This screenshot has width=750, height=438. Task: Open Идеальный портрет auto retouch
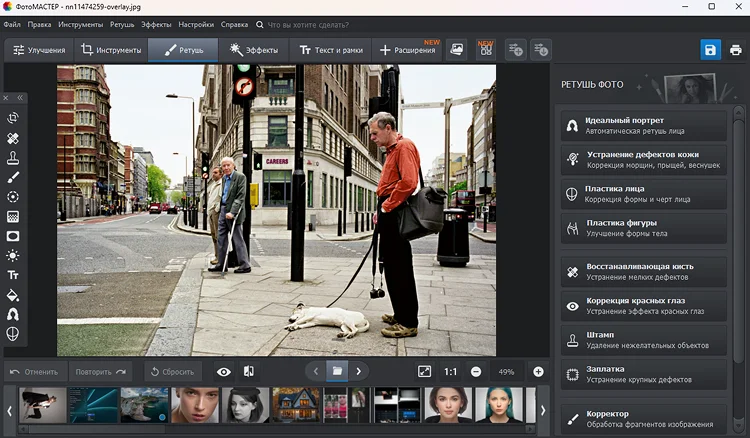coord(644,126)
